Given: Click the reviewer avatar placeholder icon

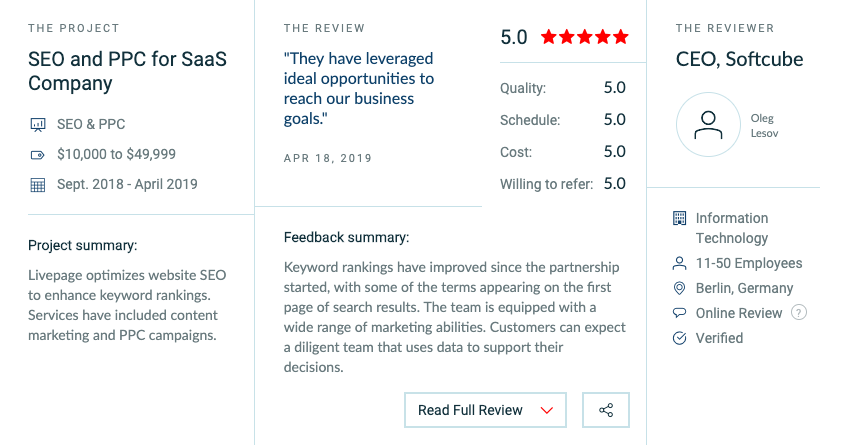Looking at the screenshot, I should pyautogui.click(x=708, y=125).
